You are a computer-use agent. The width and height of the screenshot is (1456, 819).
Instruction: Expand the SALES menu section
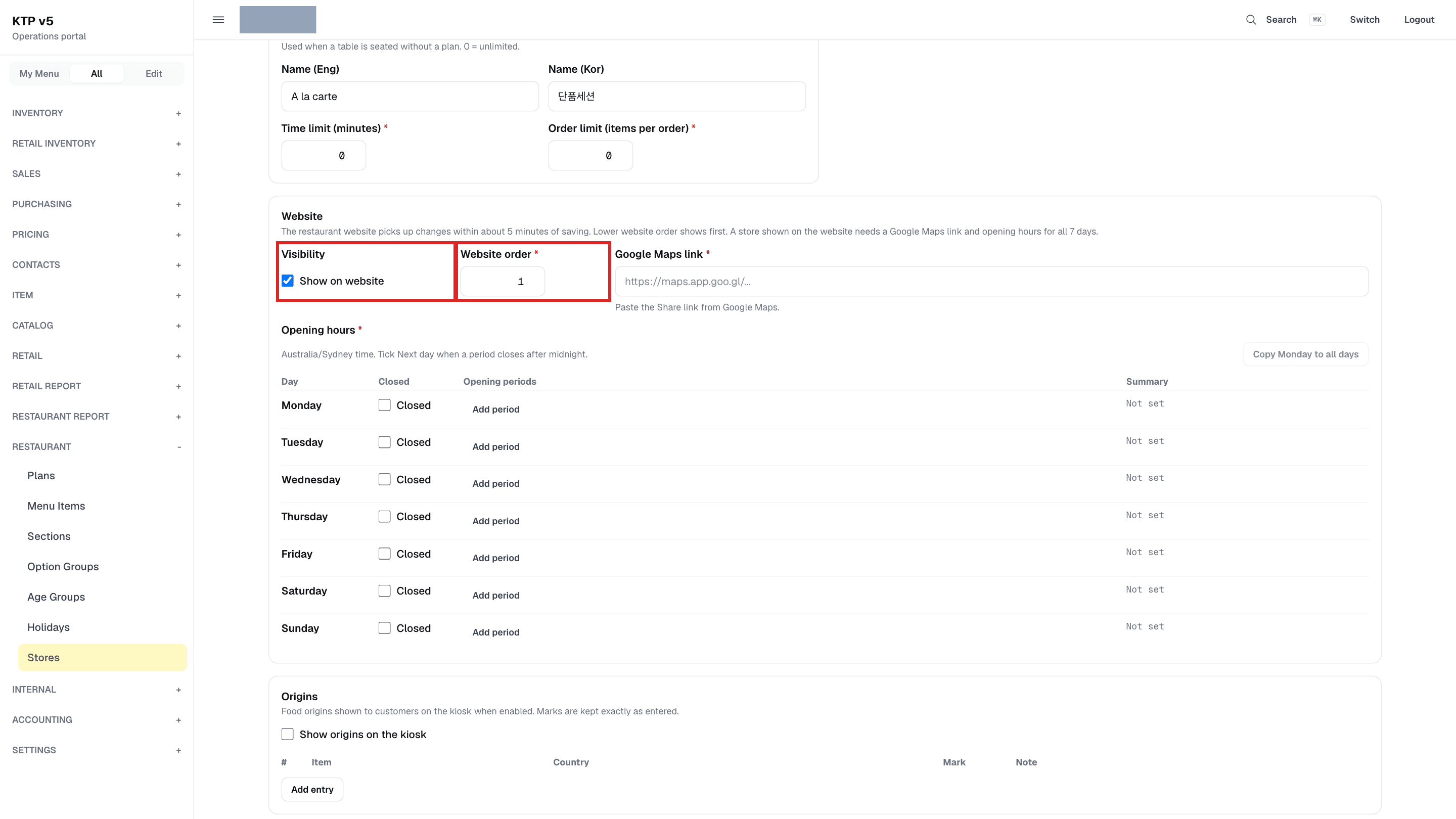[x=97, y=173]
